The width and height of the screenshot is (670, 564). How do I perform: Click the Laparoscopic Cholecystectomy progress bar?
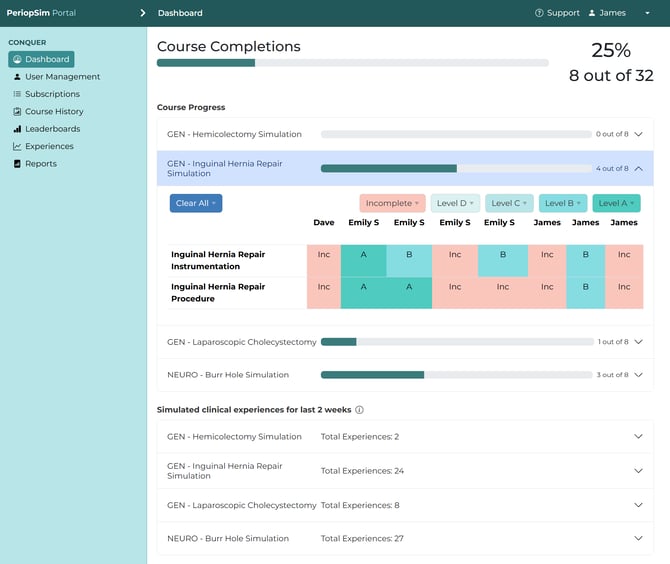(457, 342)
